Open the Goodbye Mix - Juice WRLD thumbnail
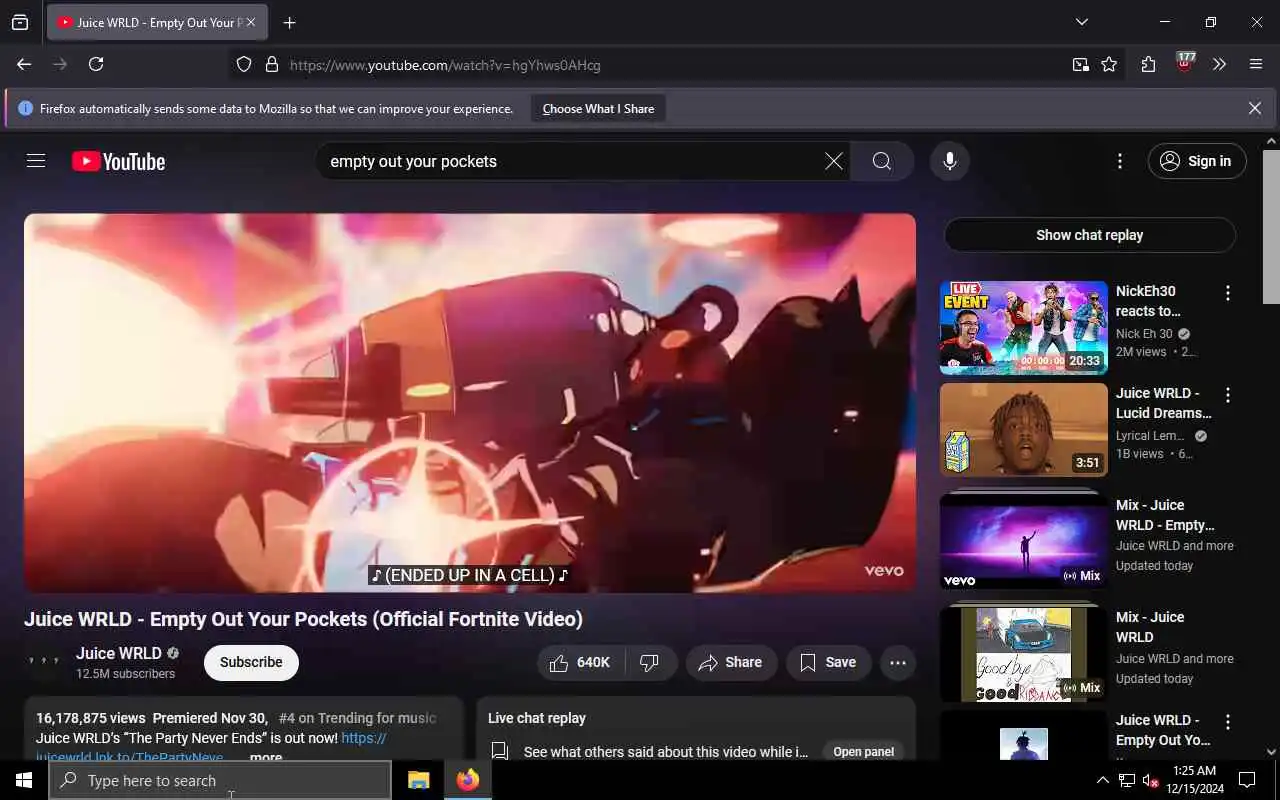The image size is (1280, 800). click(x=1023, y=655)
